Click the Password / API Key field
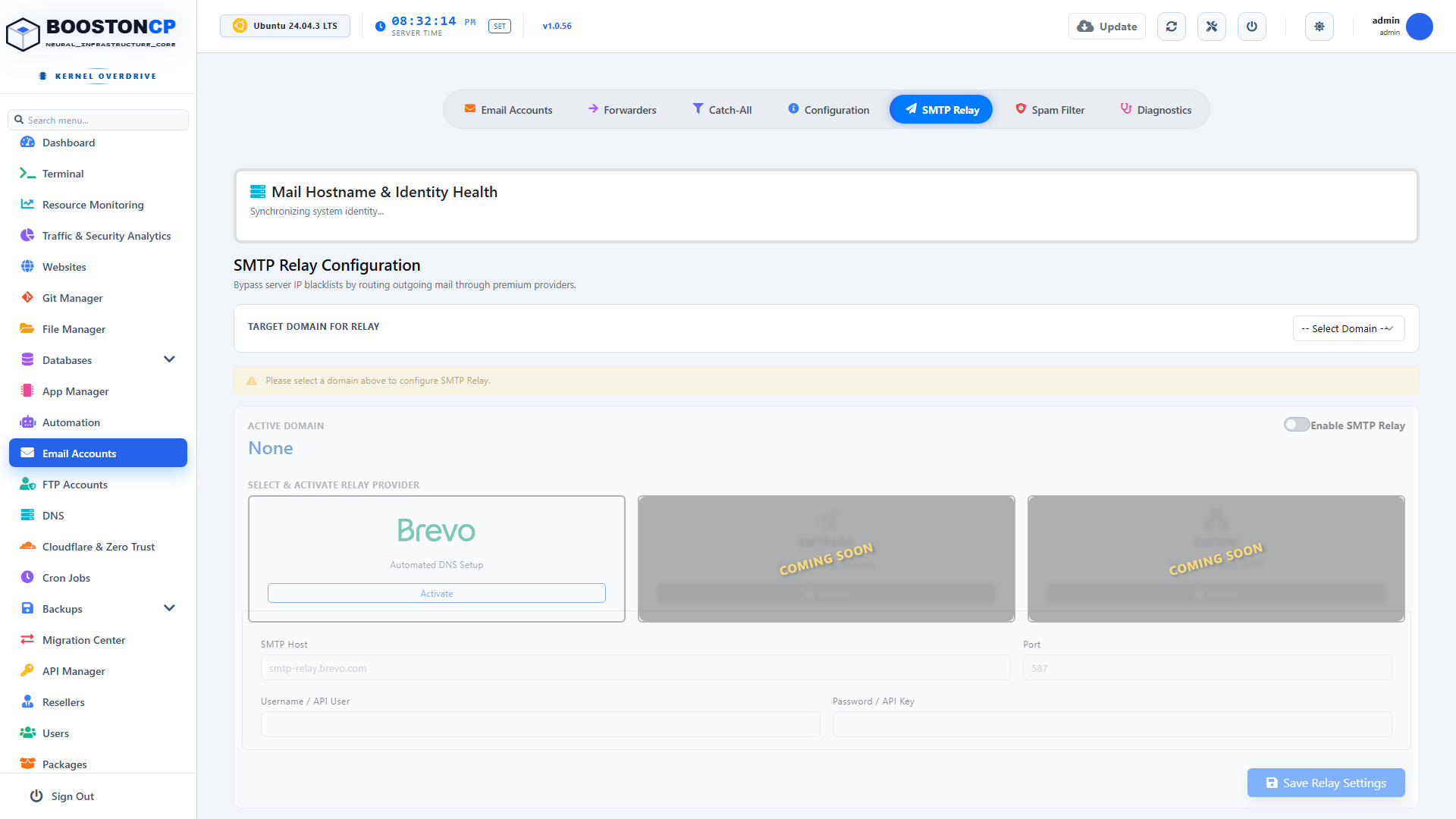 point(1112,724)
